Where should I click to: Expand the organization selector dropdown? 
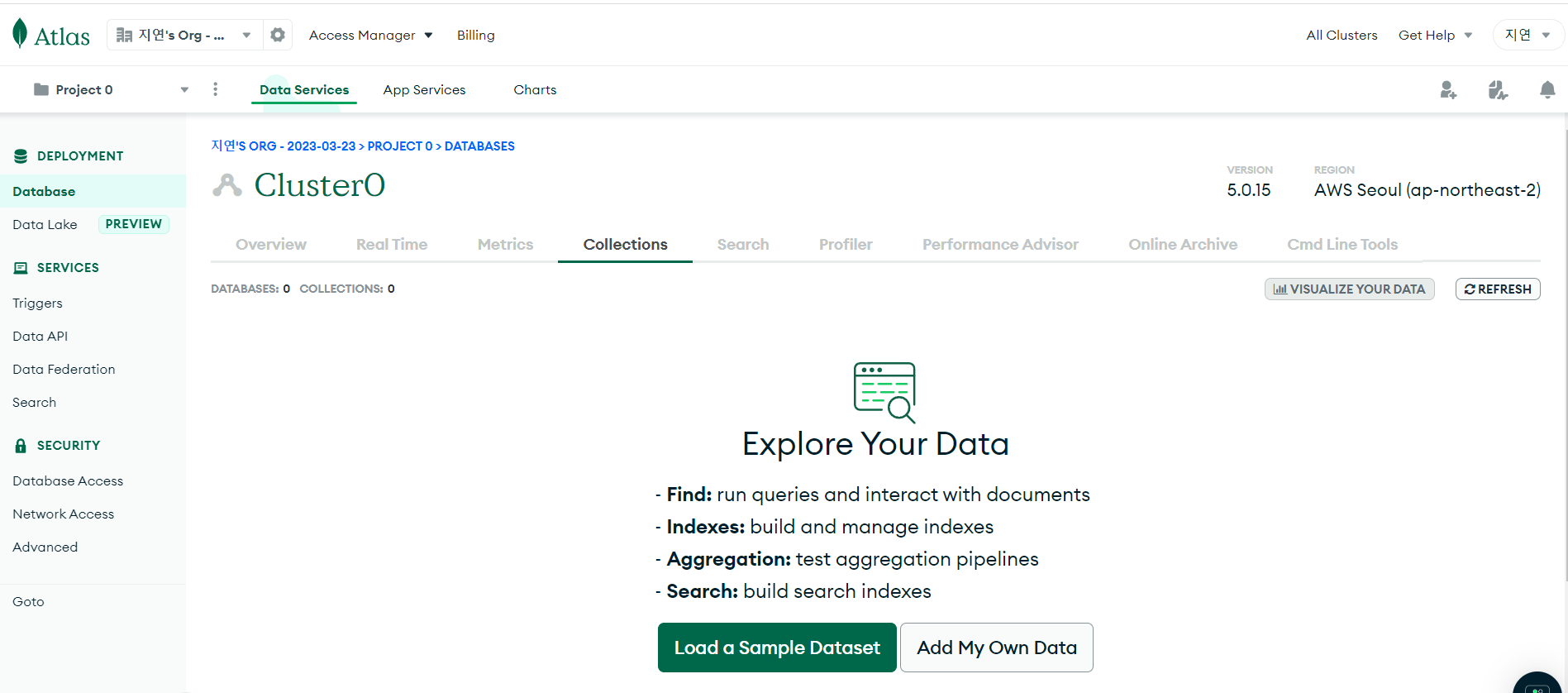coord(184,35)
